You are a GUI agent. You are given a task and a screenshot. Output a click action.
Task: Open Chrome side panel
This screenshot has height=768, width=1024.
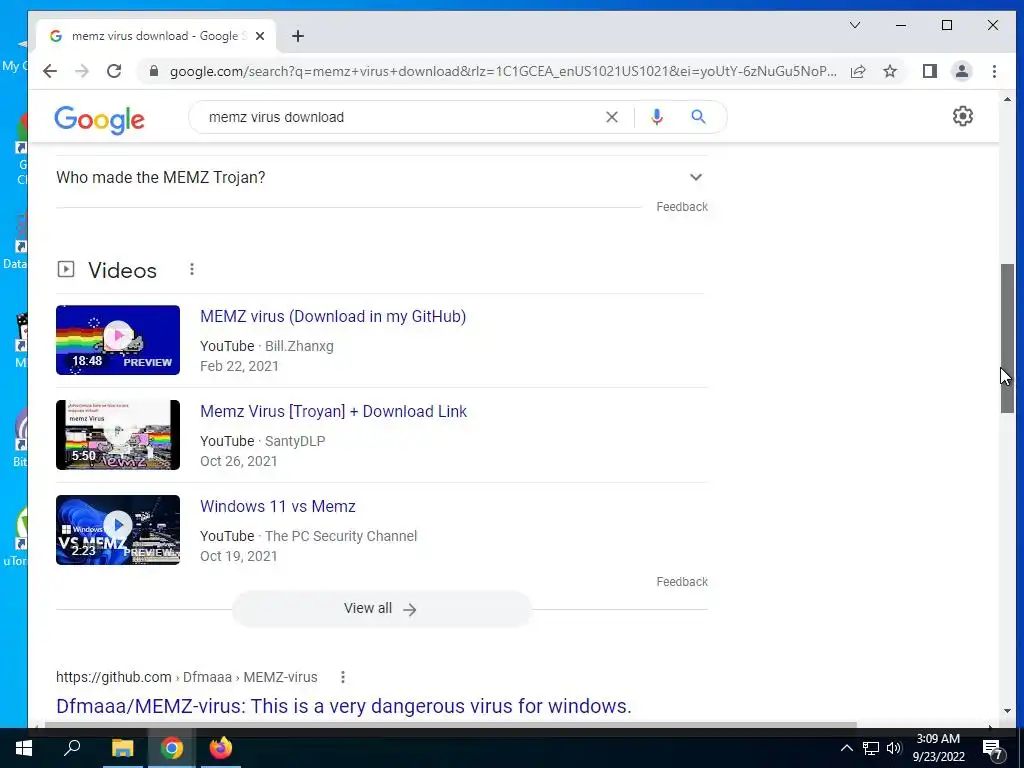[930, 71]
